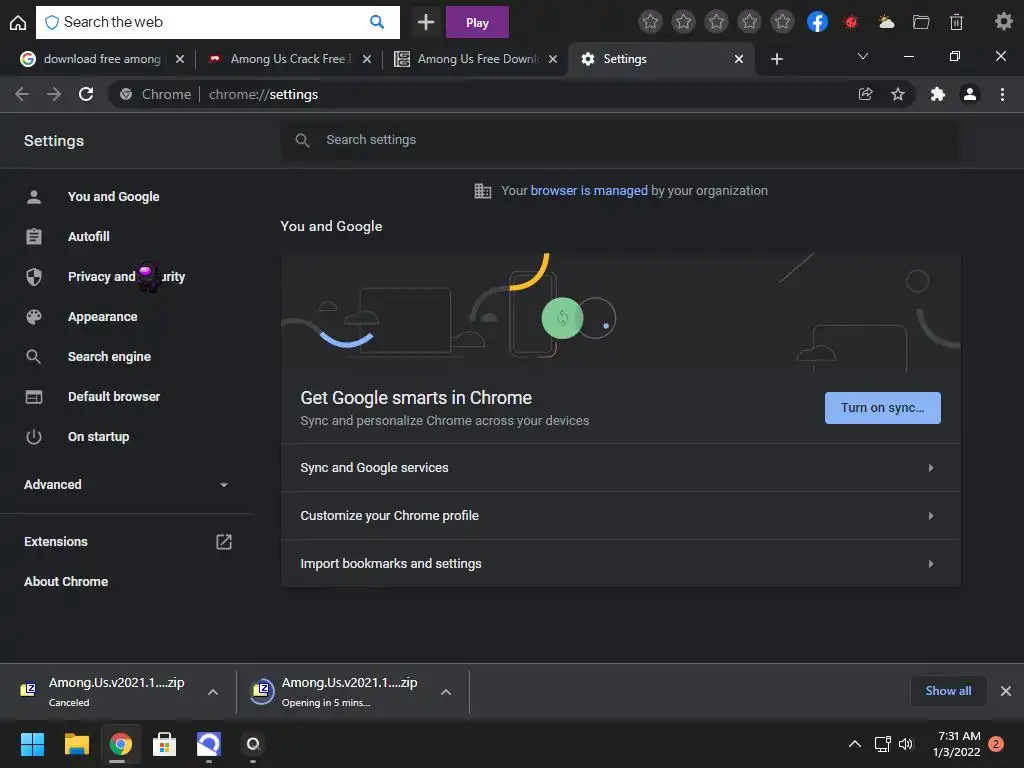
Task: Open Default browser settings section
Action: click(x=114, y=396)
